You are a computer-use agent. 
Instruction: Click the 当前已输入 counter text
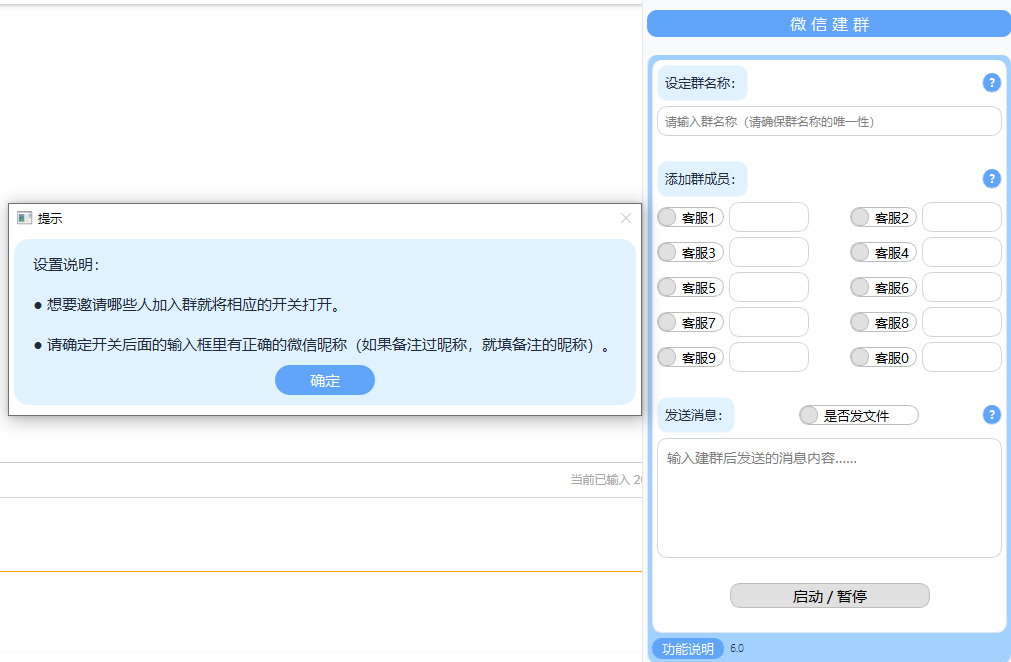606,480
